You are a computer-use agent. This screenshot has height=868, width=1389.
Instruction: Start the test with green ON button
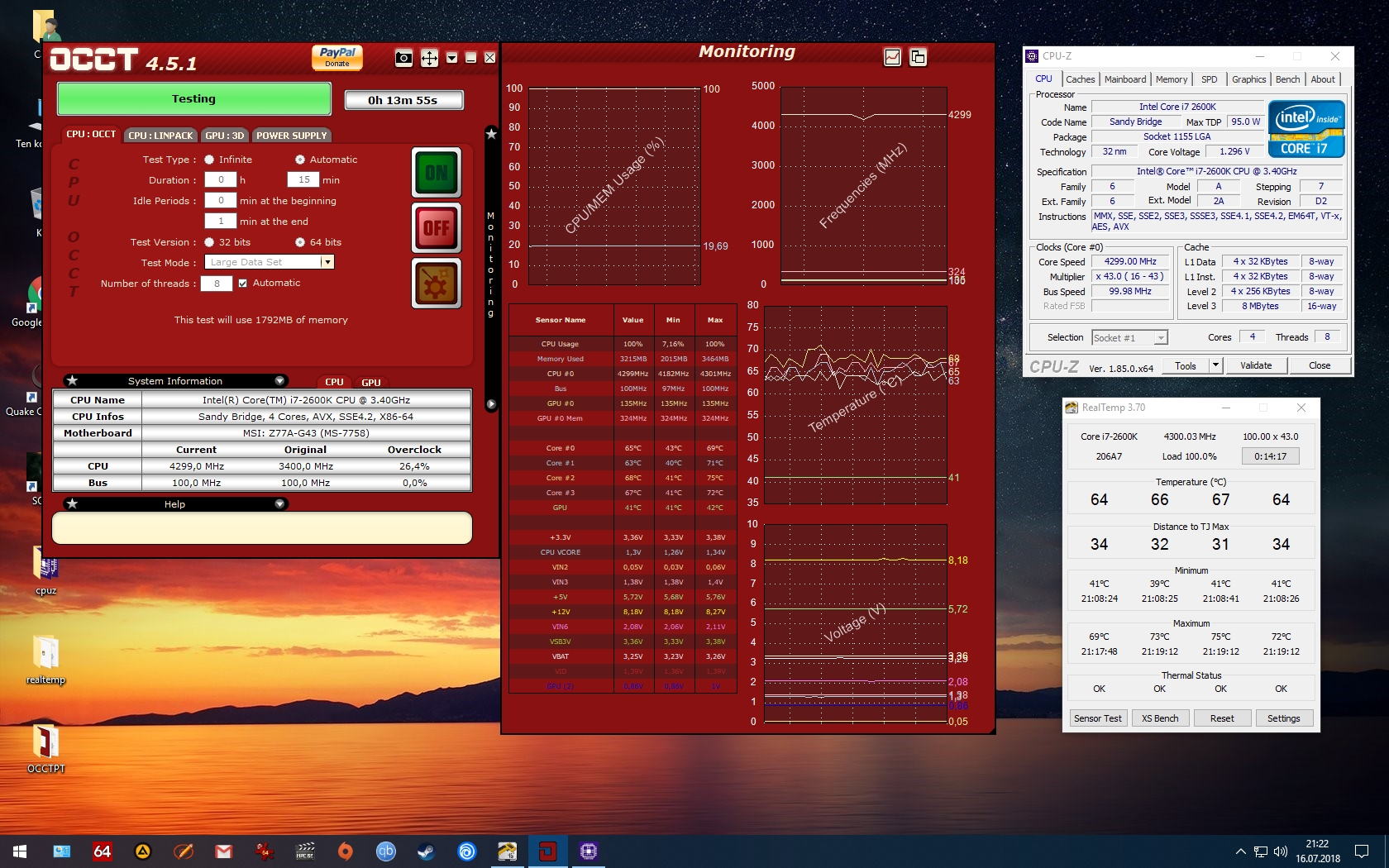[x=437, y=173]
